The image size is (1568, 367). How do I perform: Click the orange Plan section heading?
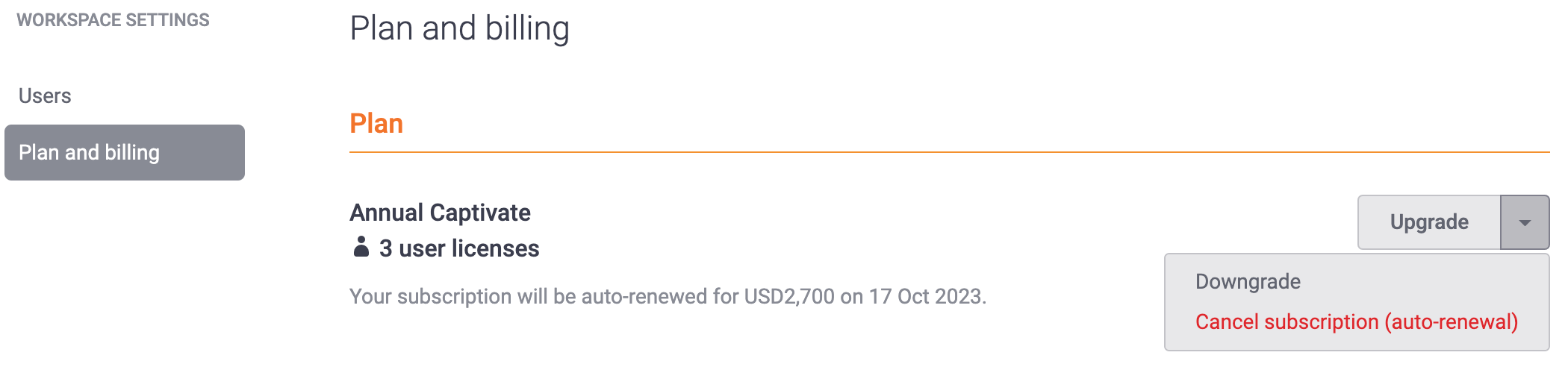tap(376, 123)
